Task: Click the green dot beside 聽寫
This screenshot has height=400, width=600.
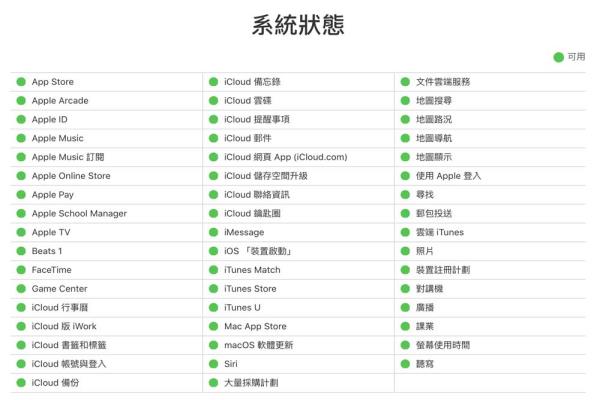Action: point(405,364)
